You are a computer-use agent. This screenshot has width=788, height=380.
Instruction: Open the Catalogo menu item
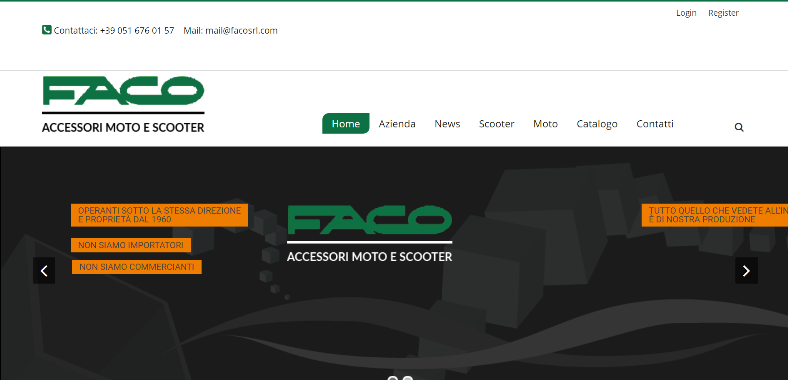pyautogui.click(x=597, y=124)
